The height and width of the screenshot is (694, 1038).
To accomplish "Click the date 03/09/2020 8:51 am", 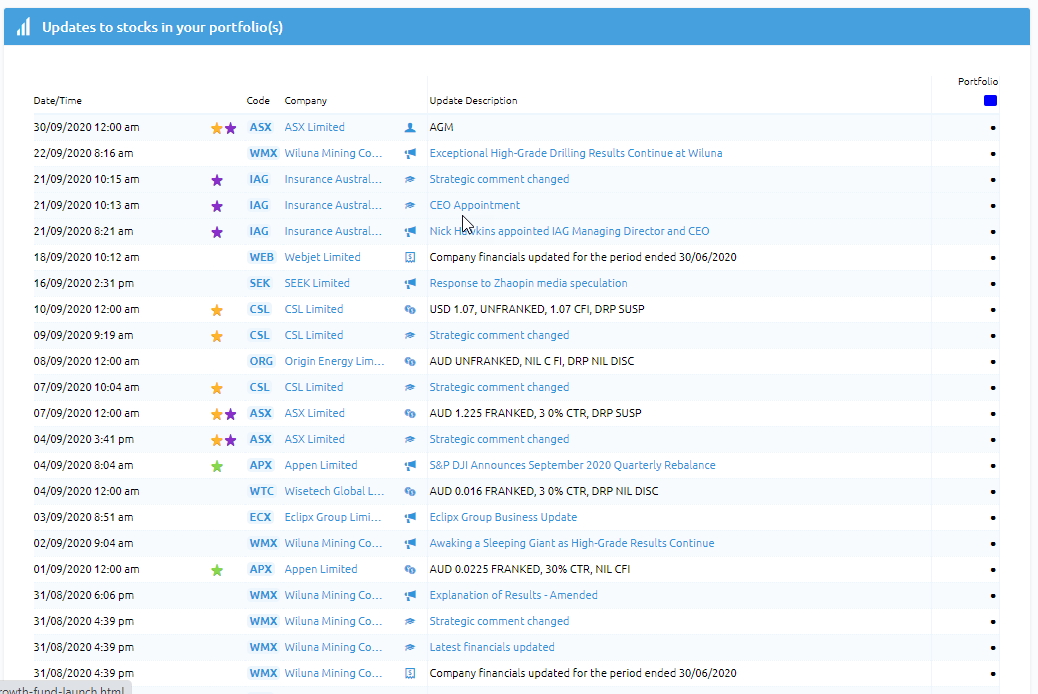I will [x=83, y=517].
